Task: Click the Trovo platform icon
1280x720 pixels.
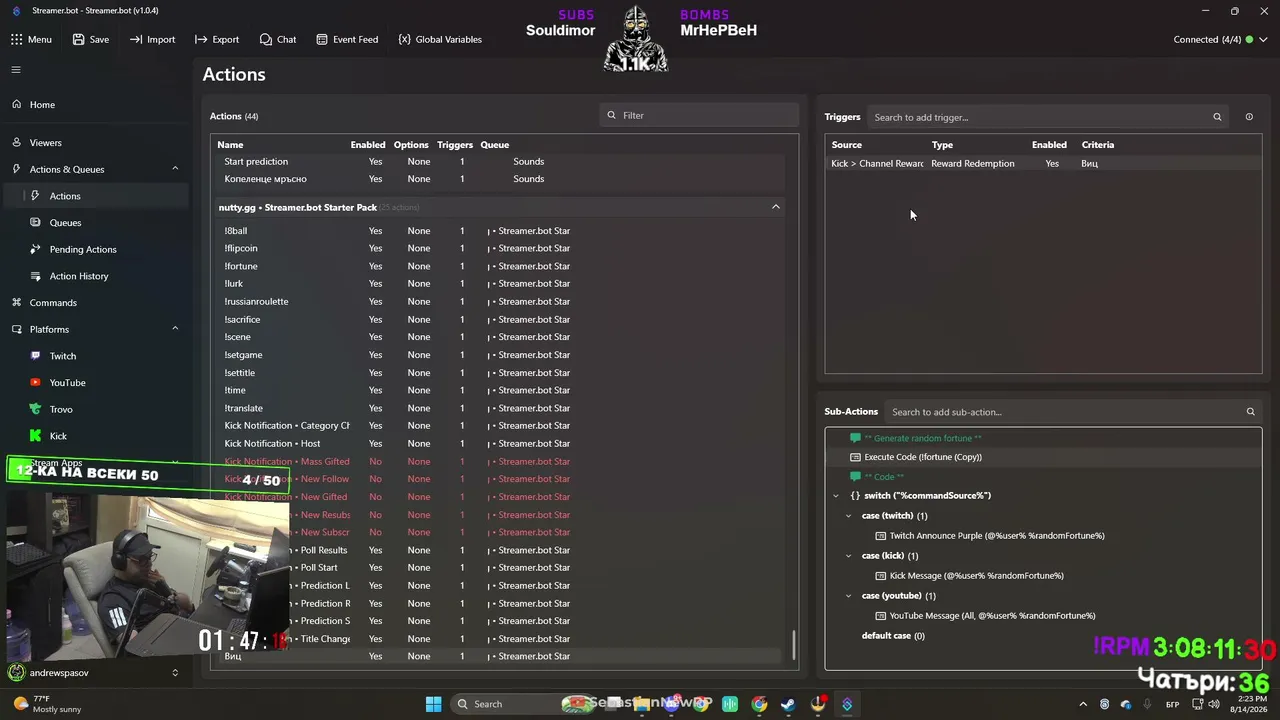Action: coord(36,409)
